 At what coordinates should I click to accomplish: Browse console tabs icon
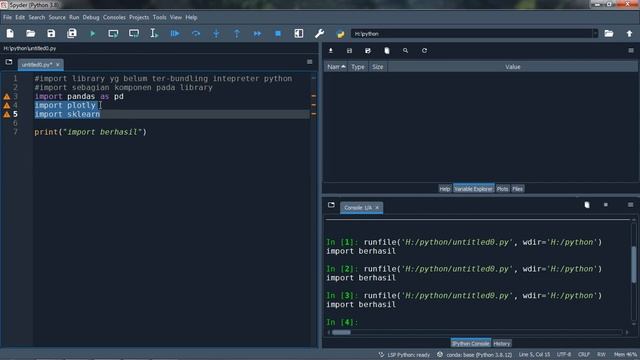tap(331, 205)
